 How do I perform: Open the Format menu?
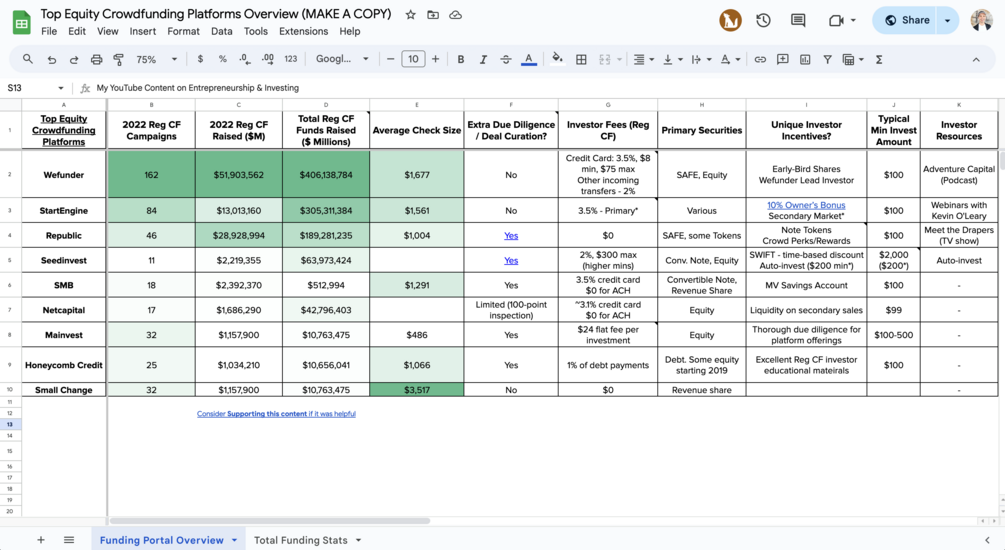183,31
